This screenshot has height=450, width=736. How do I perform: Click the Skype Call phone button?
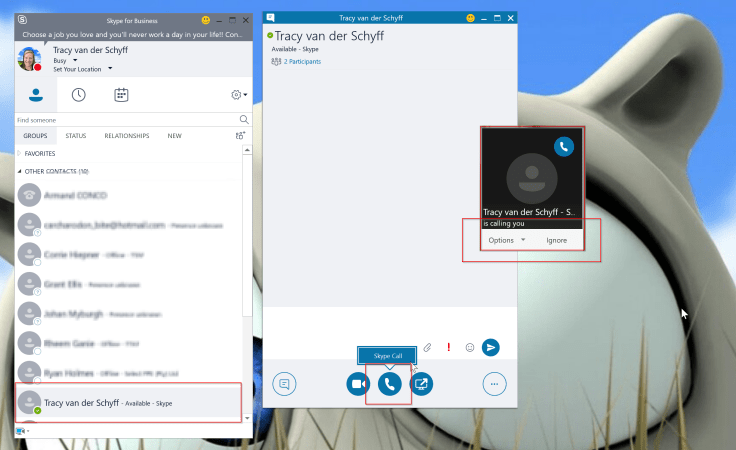(389, 383)
